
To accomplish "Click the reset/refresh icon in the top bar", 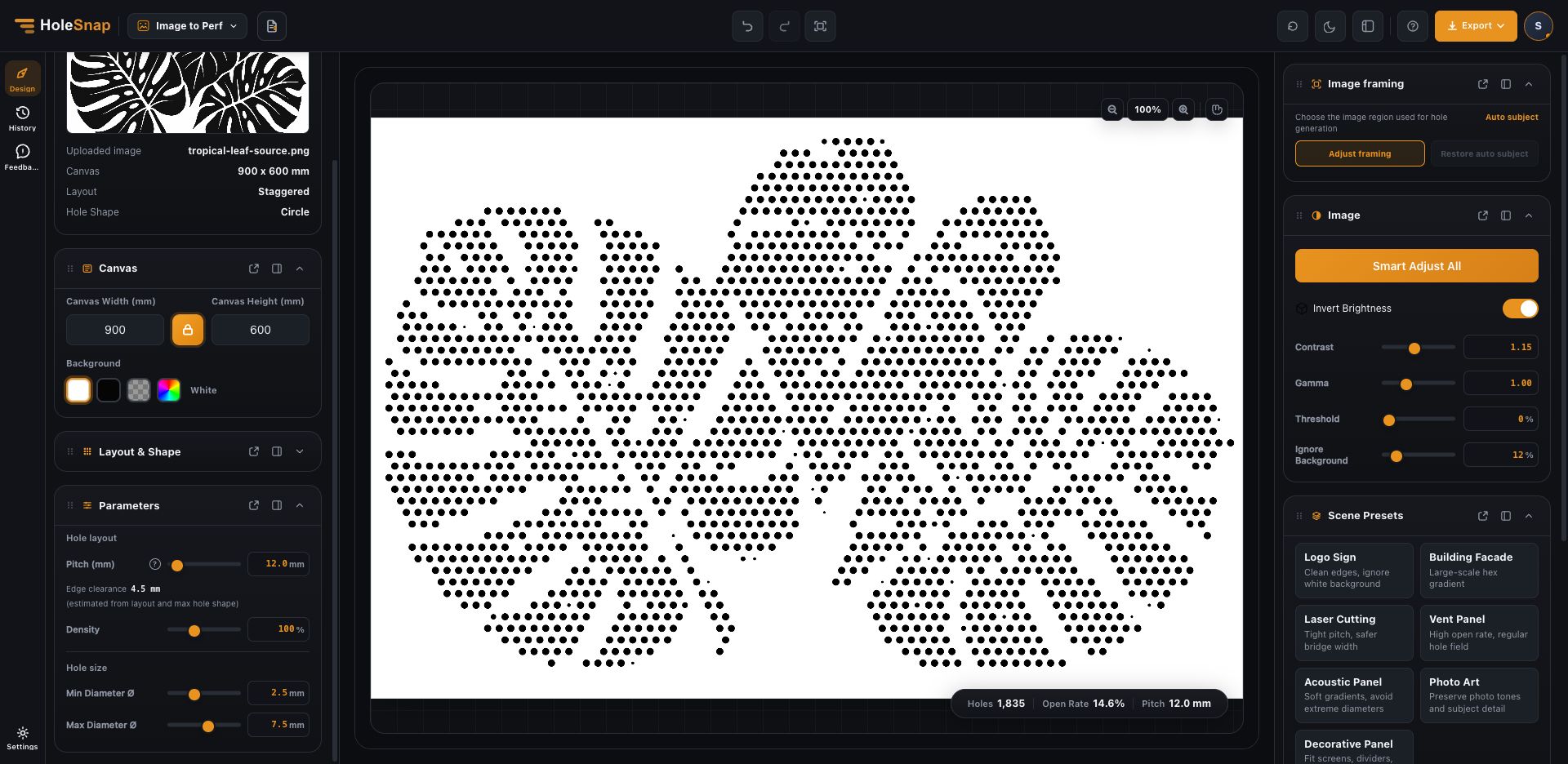I will tap(1293, 26).
